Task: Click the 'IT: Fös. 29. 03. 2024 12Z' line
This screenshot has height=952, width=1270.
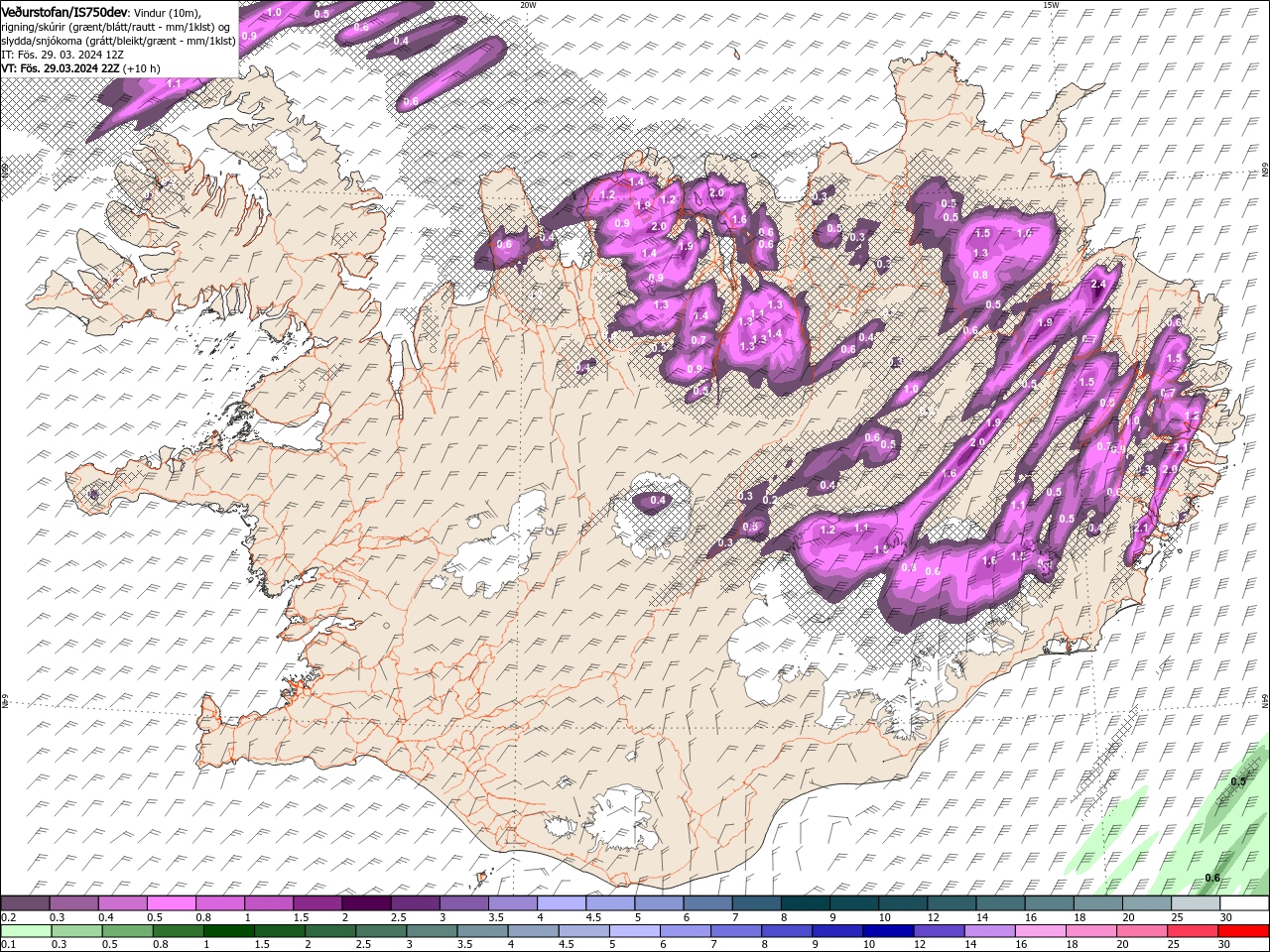Action: [63, 55]
